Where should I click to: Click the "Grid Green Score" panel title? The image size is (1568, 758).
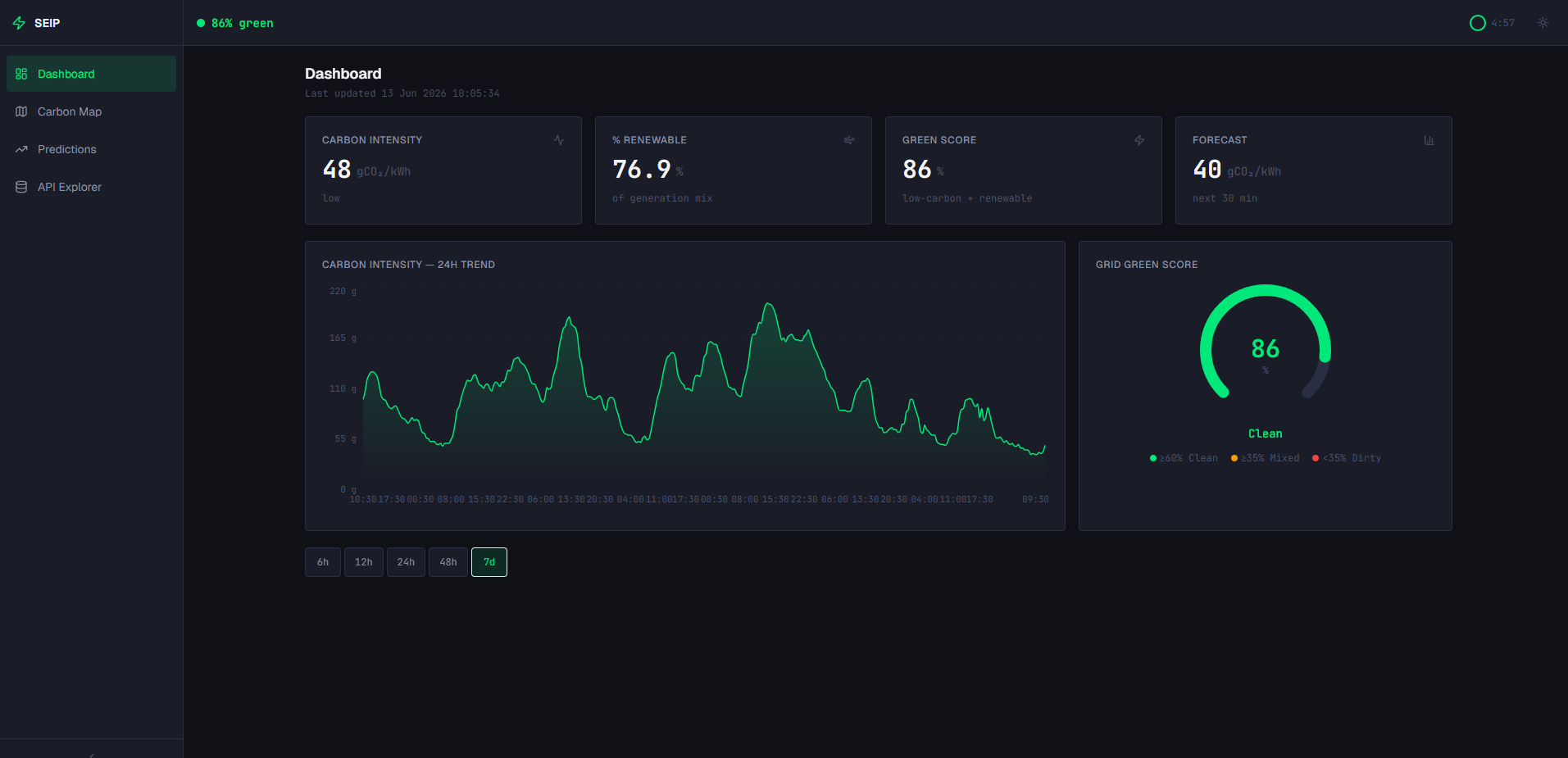coord(1147,265)
